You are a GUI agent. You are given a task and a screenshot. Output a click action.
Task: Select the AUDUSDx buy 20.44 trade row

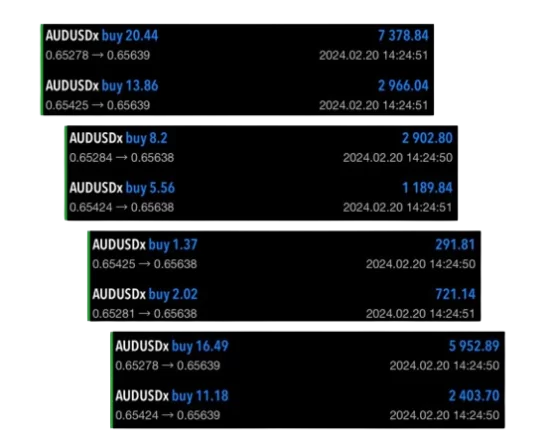point(237,45)
